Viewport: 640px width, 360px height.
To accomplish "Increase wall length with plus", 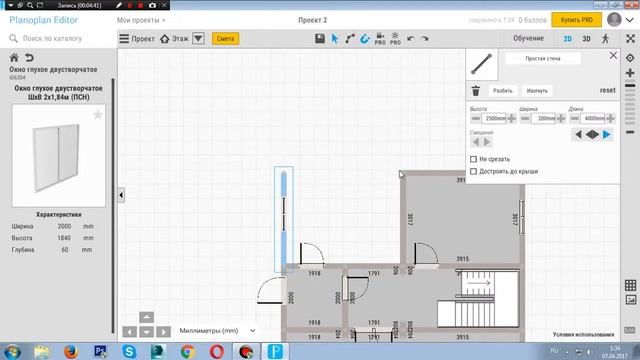I will [610, 118].
